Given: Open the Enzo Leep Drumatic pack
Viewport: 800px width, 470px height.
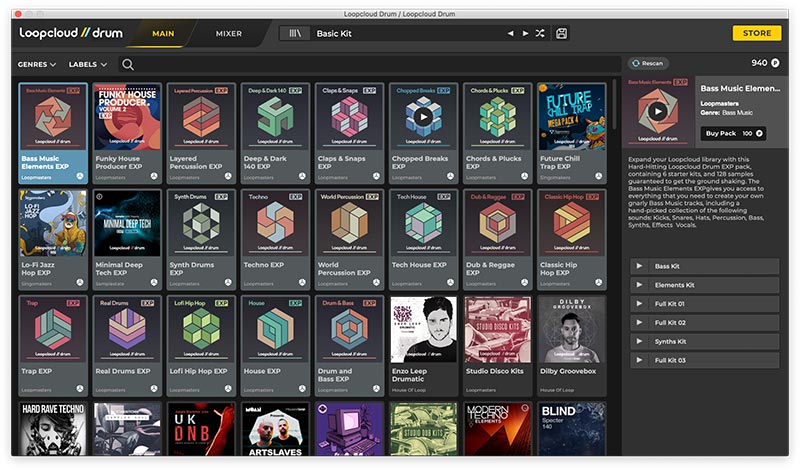Looking at the screenshot, I should [x=423, y=345].
